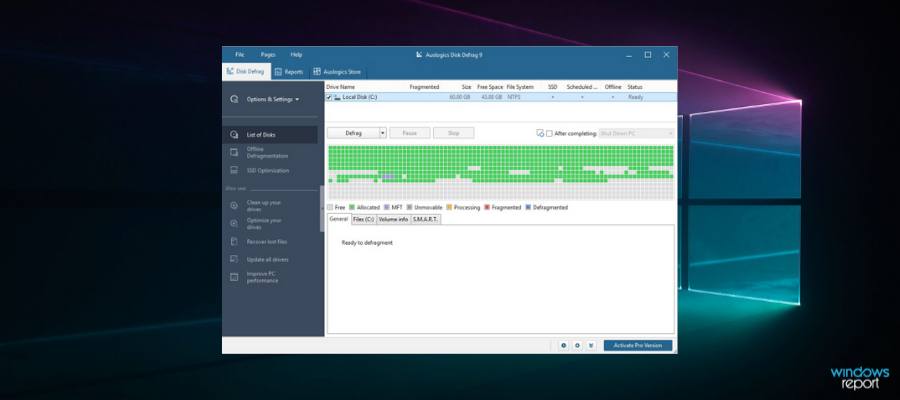Click the Defrag button

click(353, 132)
